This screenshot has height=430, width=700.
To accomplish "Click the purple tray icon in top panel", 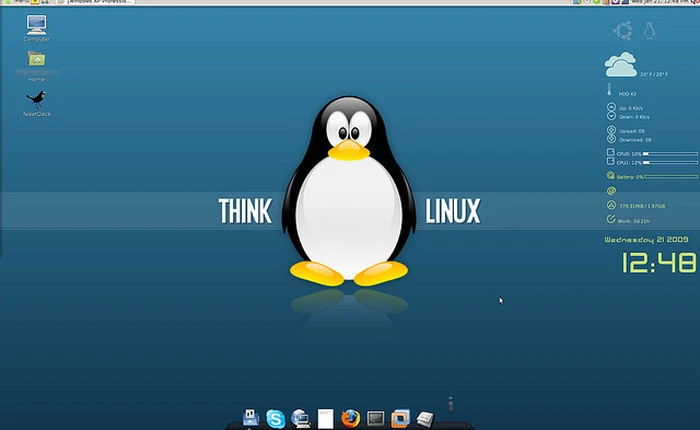I will [x=616, y=2].
